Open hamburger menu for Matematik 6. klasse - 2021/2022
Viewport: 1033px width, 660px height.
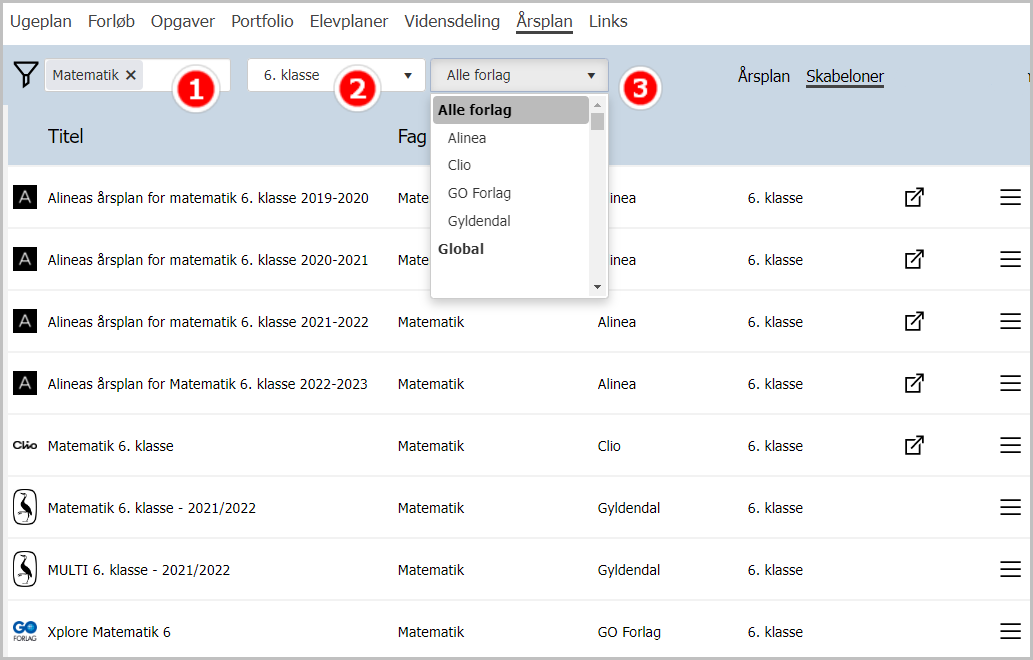(1010, 507)
